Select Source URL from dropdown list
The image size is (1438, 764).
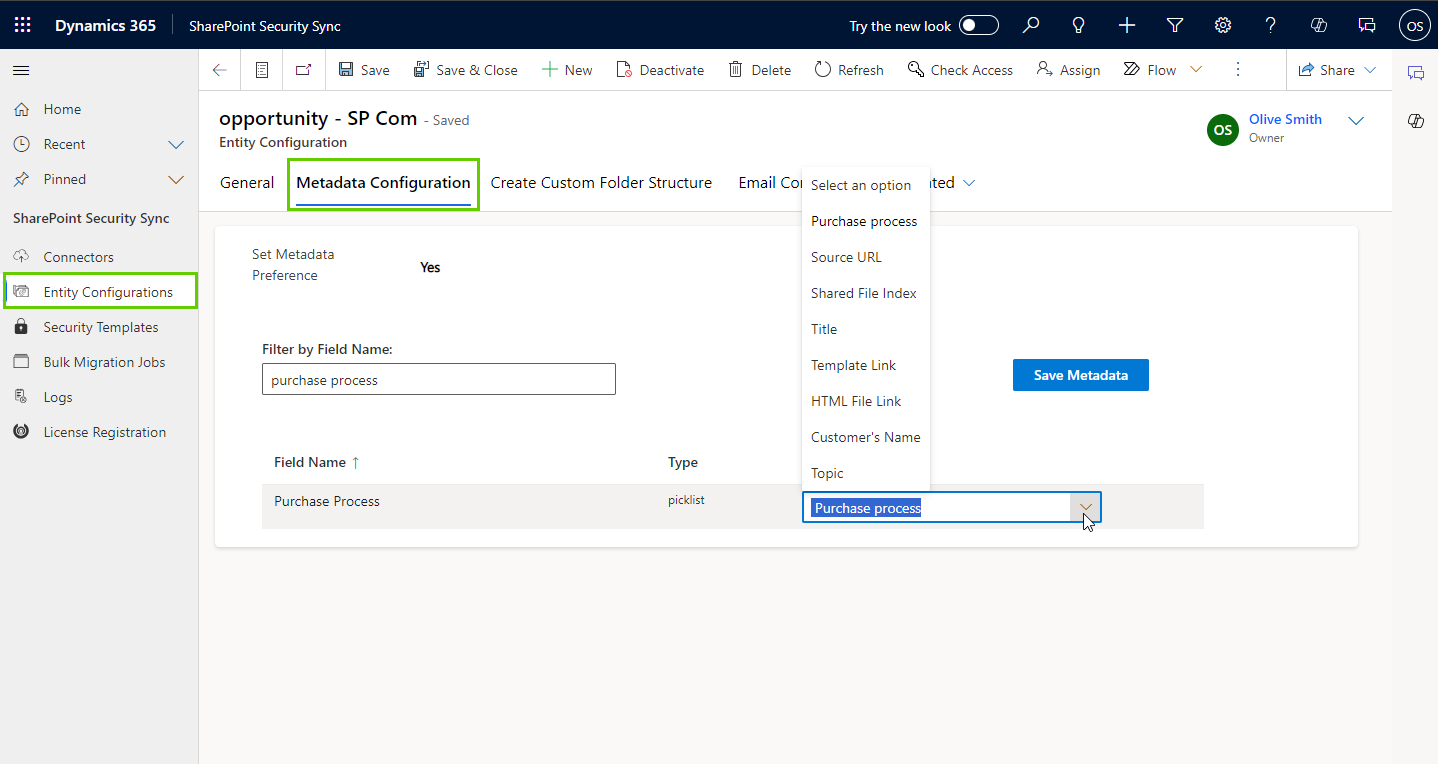pyautogui.click(x=846, y=257)
